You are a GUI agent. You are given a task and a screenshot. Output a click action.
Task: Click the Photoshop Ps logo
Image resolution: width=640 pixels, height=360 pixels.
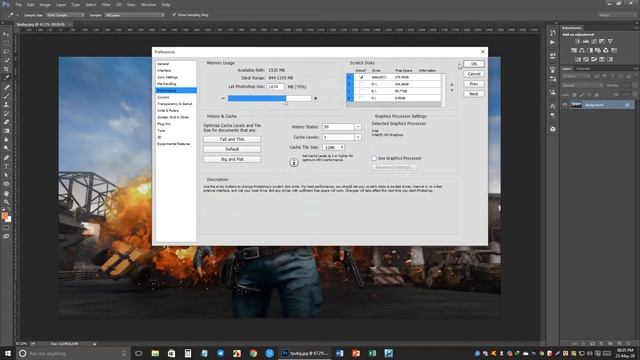coord(6,4)
